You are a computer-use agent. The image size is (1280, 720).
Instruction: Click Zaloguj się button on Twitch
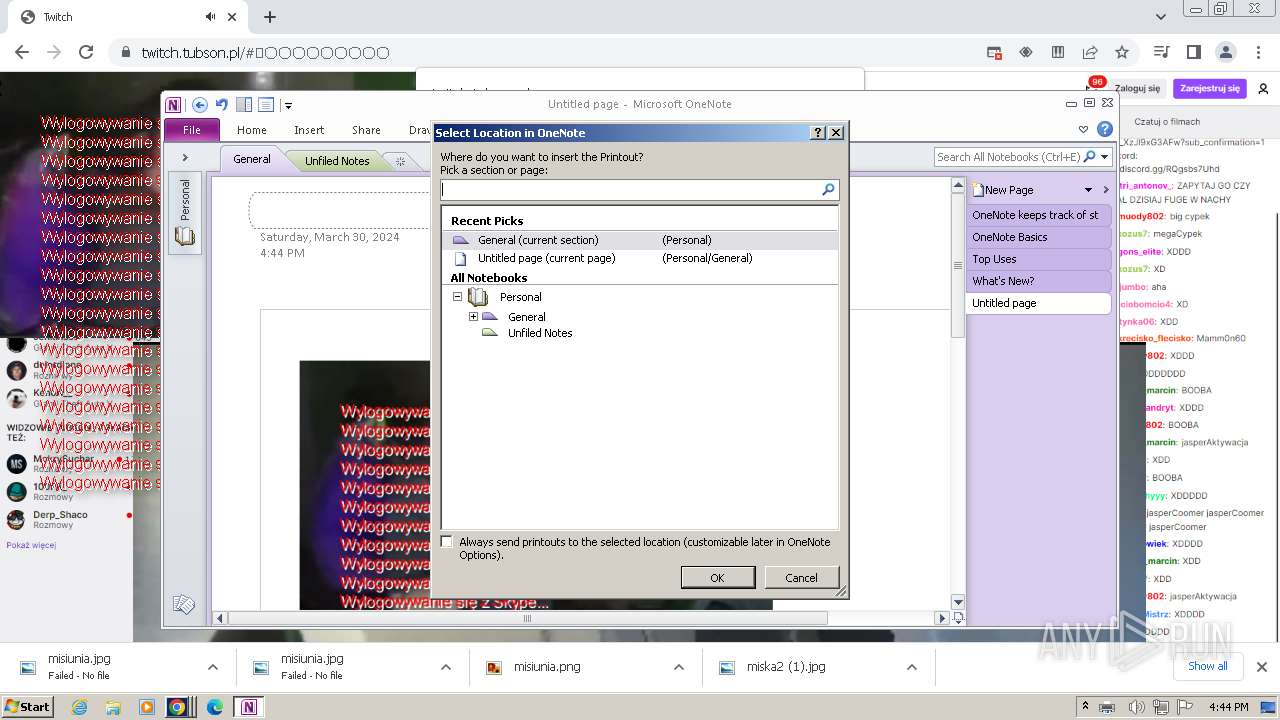[1138, 88]
